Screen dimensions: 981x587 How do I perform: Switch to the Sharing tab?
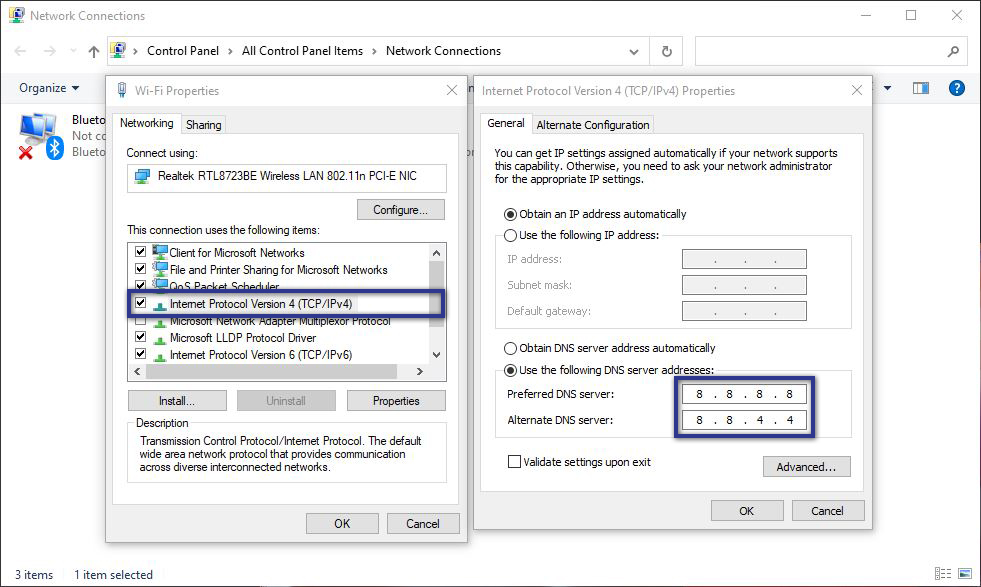pyautogui.click(x=203, y=124)
